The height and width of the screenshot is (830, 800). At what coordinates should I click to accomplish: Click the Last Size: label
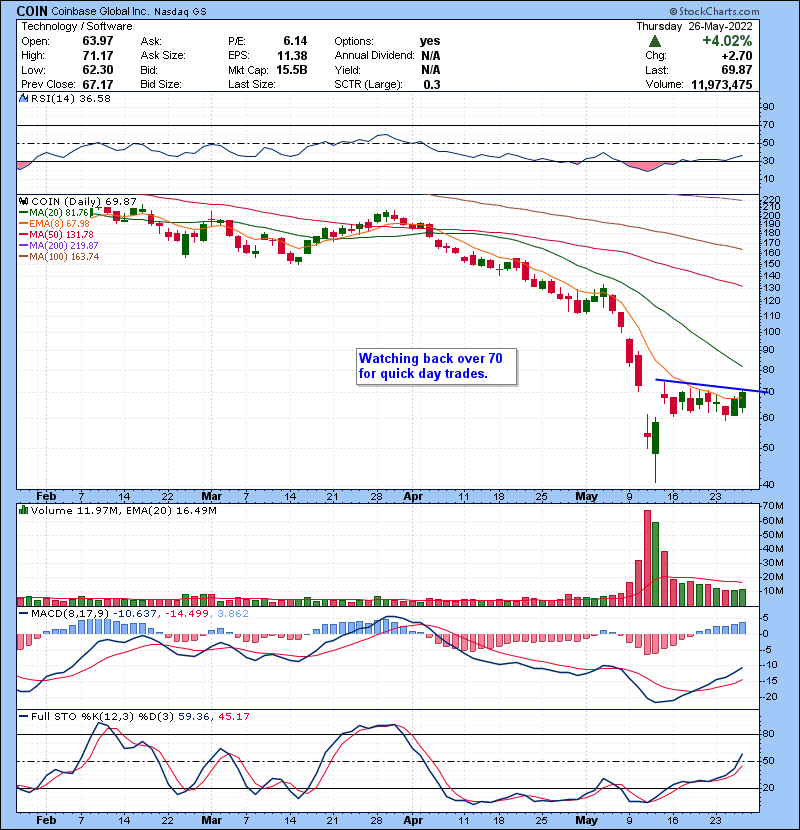point(251,84)
